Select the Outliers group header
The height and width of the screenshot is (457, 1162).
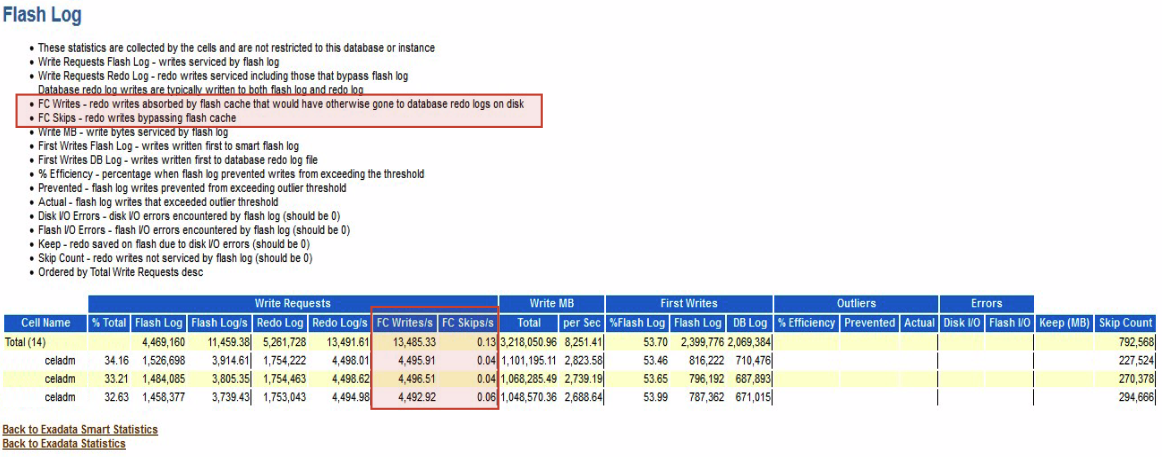click(856, 304)
